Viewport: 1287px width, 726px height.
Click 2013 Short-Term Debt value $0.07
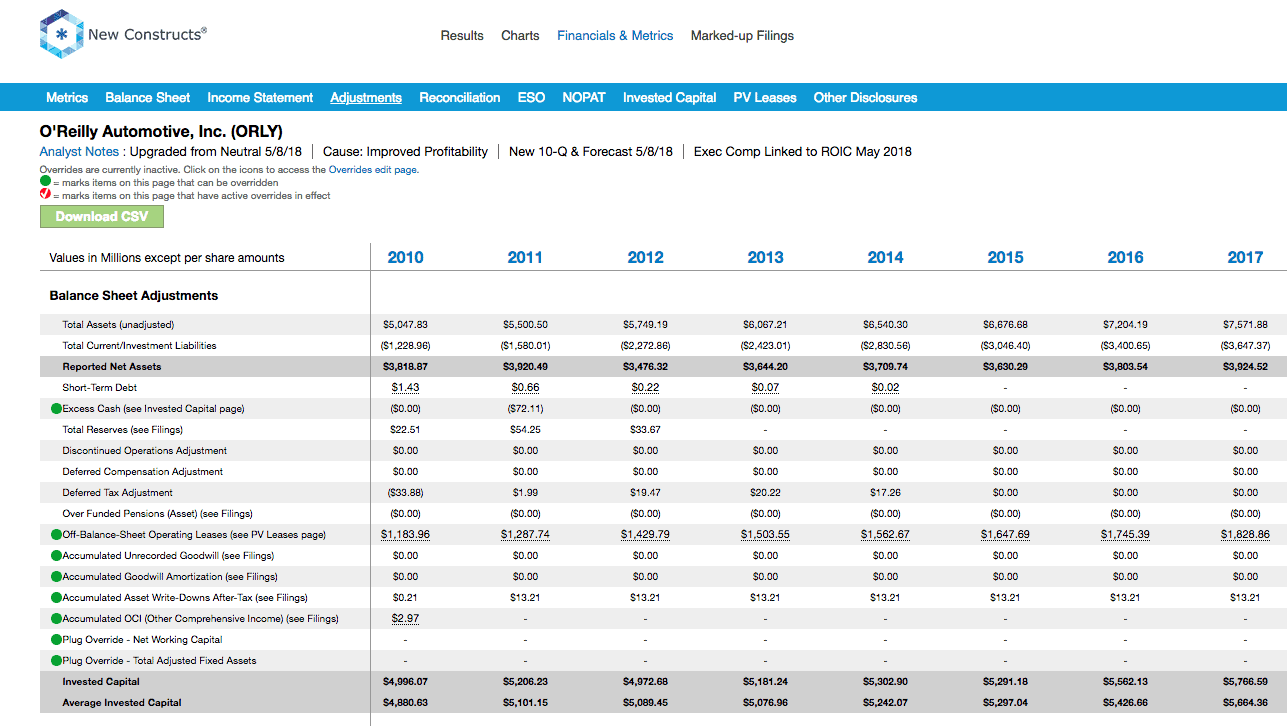(765, 387)
